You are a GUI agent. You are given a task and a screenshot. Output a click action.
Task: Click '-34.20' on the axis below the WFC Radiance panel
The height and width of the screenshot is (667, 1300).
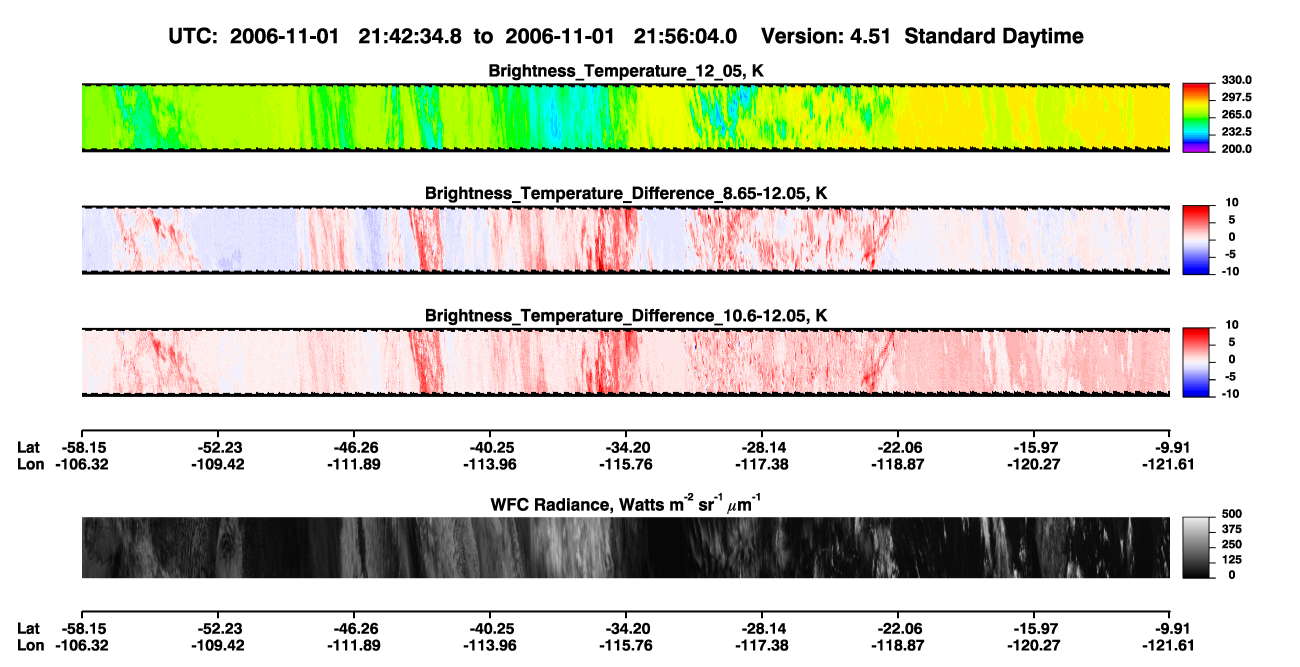[x=626, y=629]
